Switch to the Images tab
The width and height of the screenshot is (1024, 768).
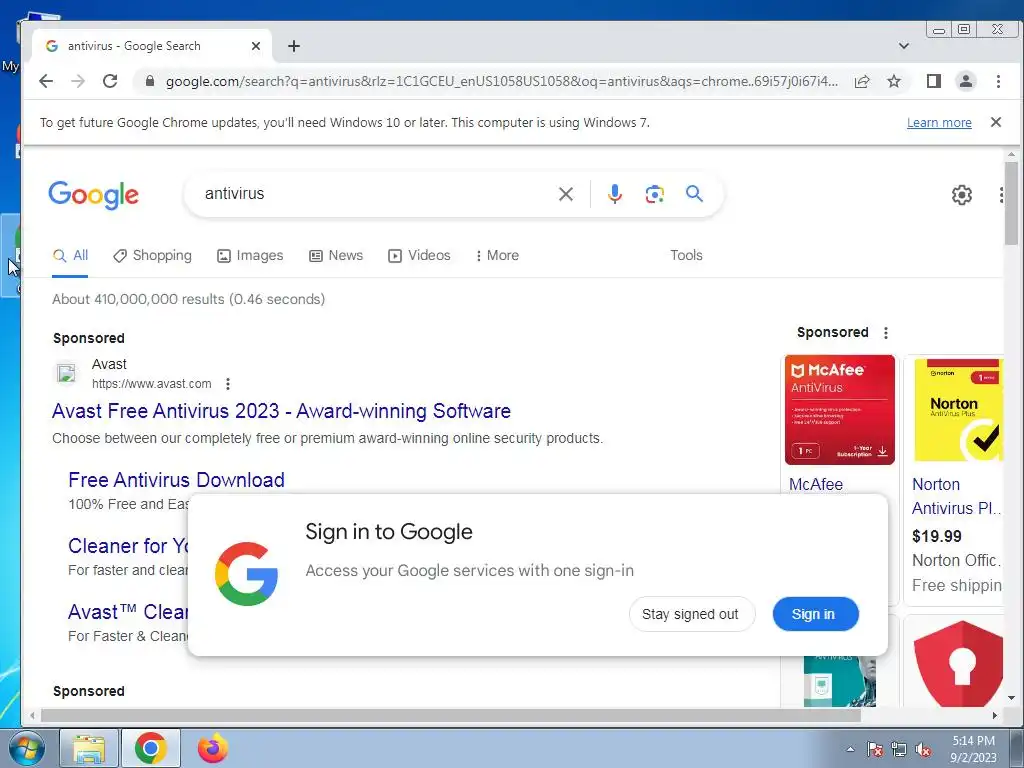(x=250, y=255)
